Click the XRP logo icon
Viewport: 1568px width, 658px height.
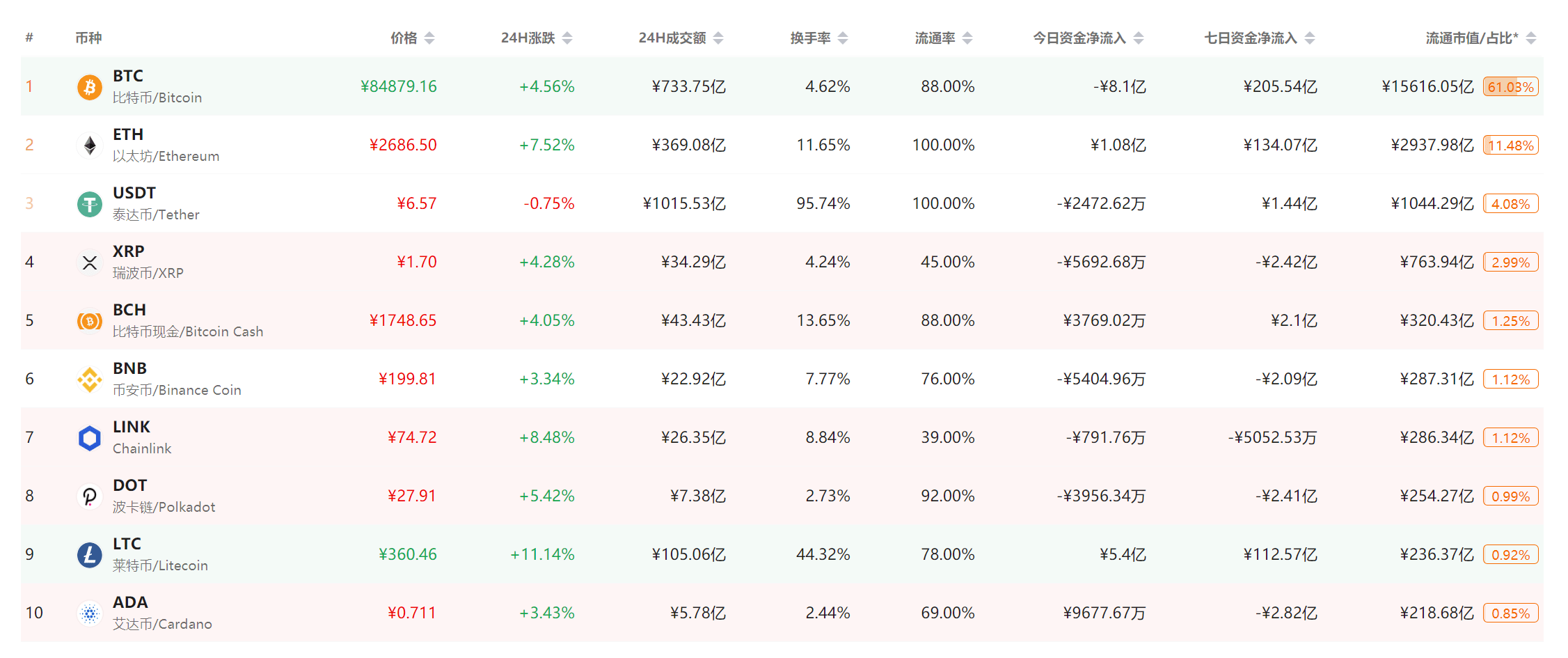89,263
